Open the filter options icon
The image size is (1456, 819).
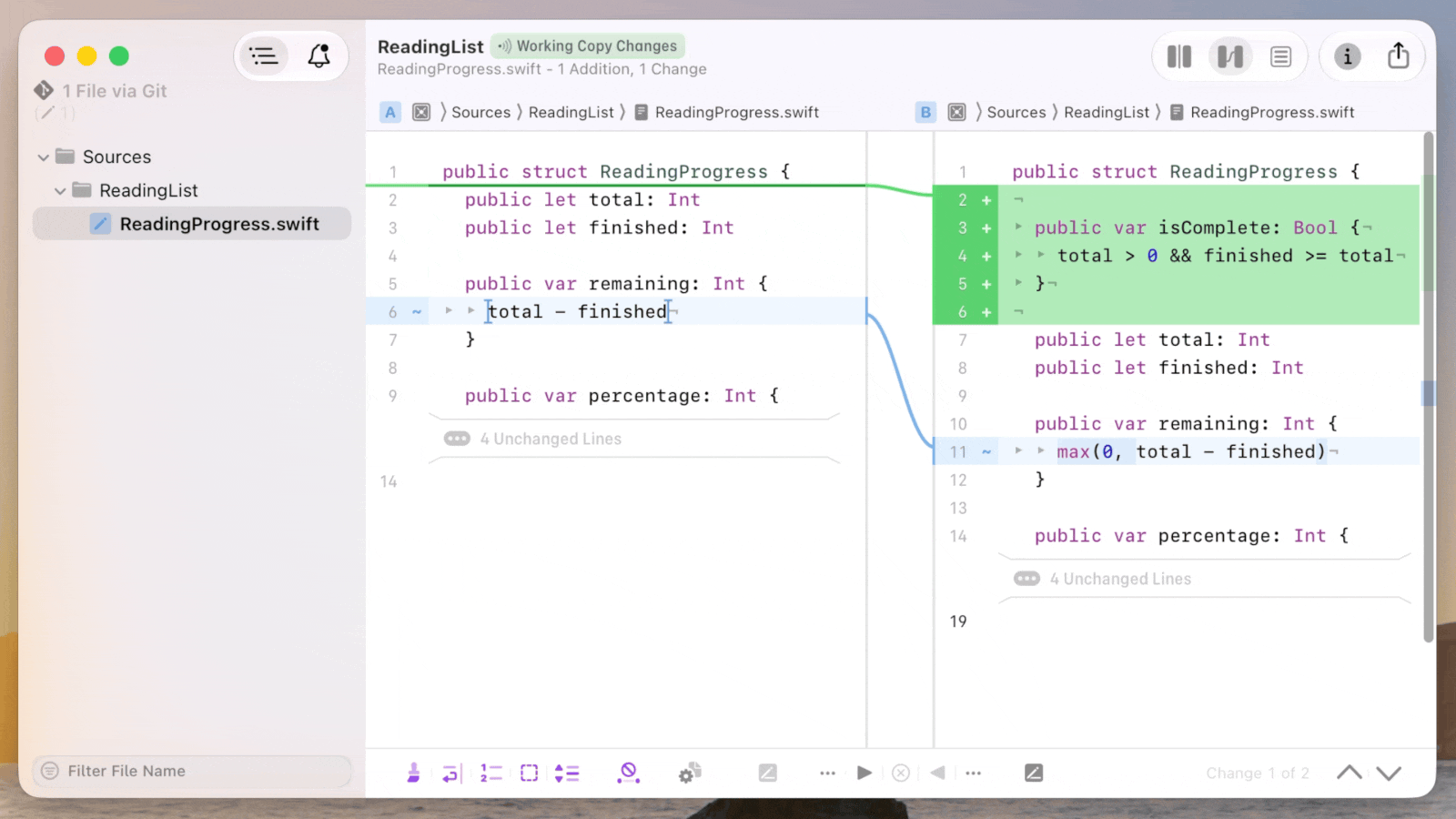[x=50, y=771]
